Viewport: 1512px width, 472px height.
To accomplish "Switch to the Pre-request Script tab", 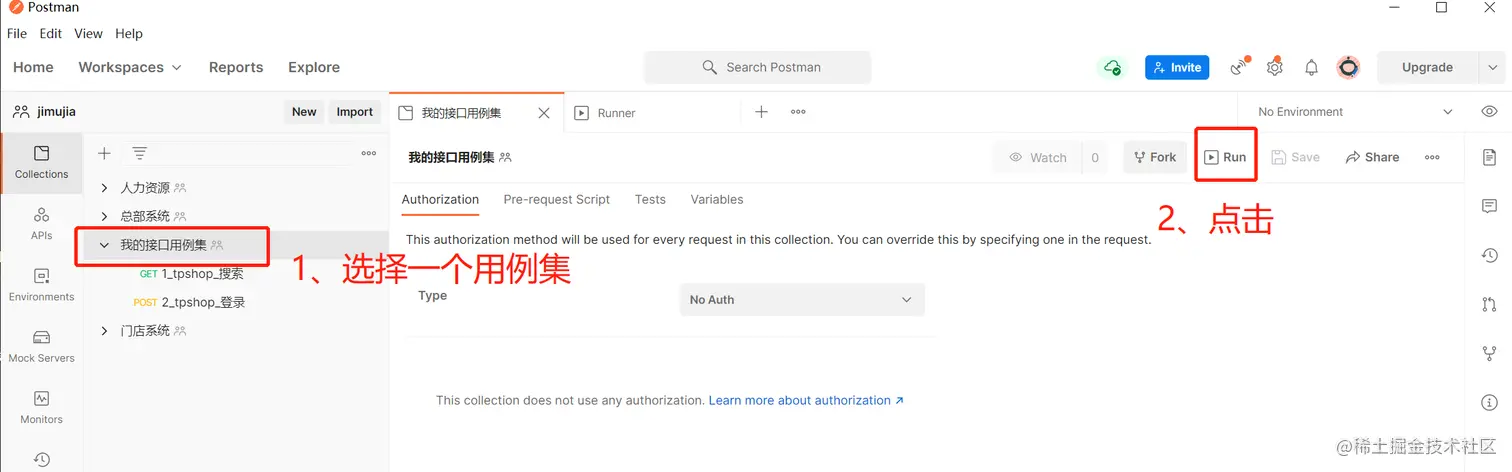I will click(556, 199).
